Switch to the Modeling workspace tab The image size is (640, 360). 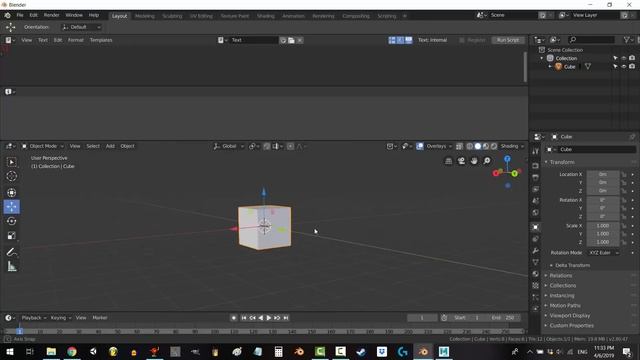pos(144,16)
